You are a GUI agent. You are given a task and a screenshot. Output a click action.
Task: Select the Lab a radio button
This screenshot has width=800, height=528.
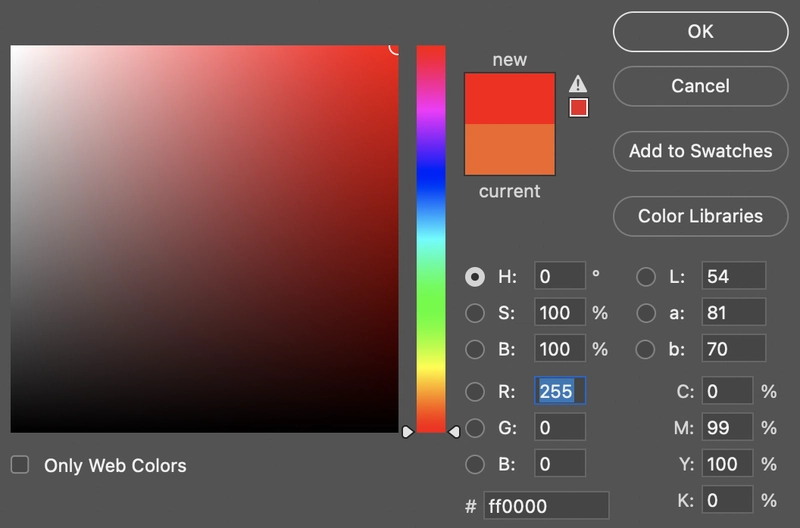point(646,313)
